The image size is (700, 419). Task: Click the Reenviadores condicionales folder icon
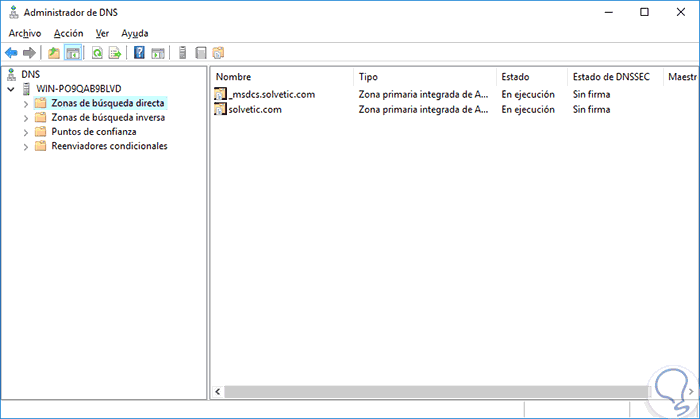coord(41,146)
